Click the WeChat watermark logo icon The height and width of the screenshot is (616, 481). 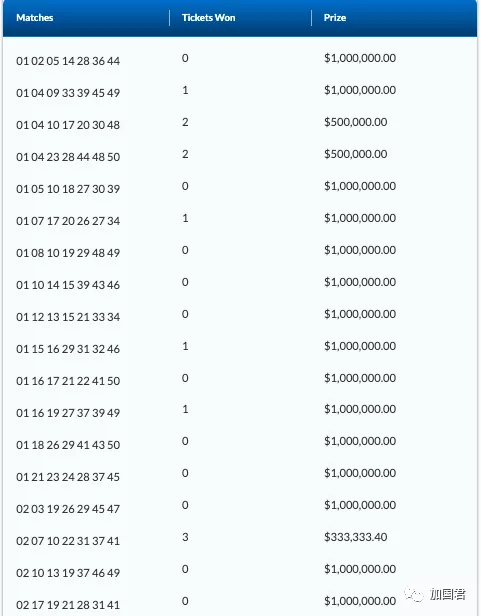[414, 594]
